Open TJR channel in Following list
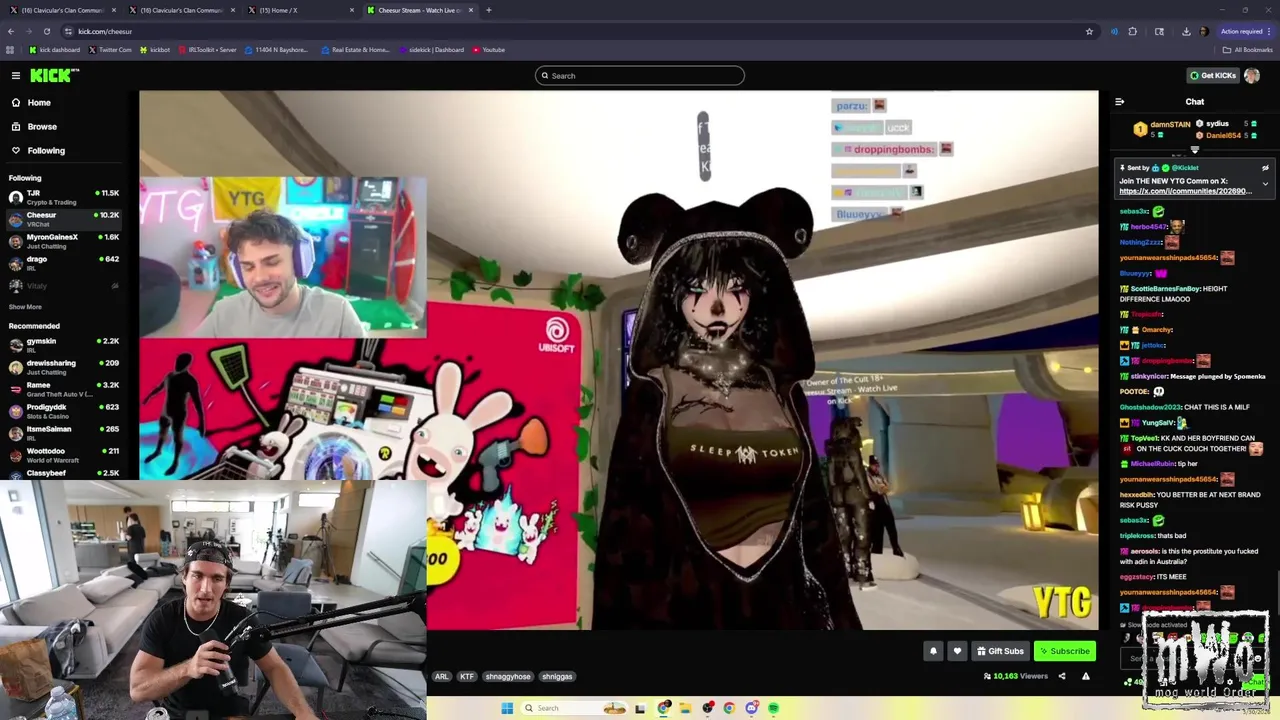Screen dimensions: 1280x720 tap(64, 196)
